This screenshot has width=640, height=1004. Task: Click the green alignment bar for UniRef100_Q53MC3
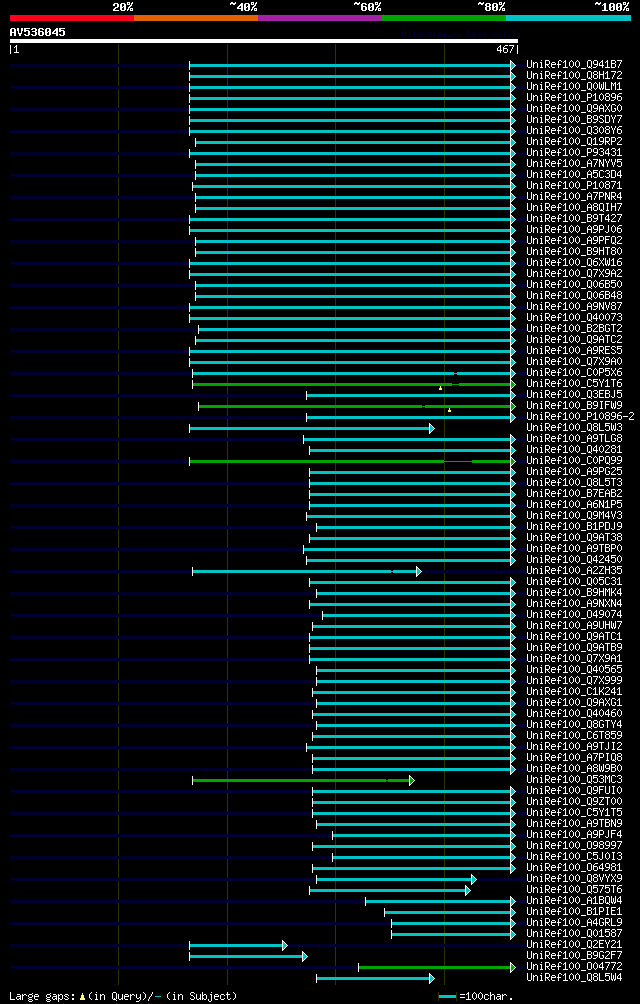tap(303, 780)
